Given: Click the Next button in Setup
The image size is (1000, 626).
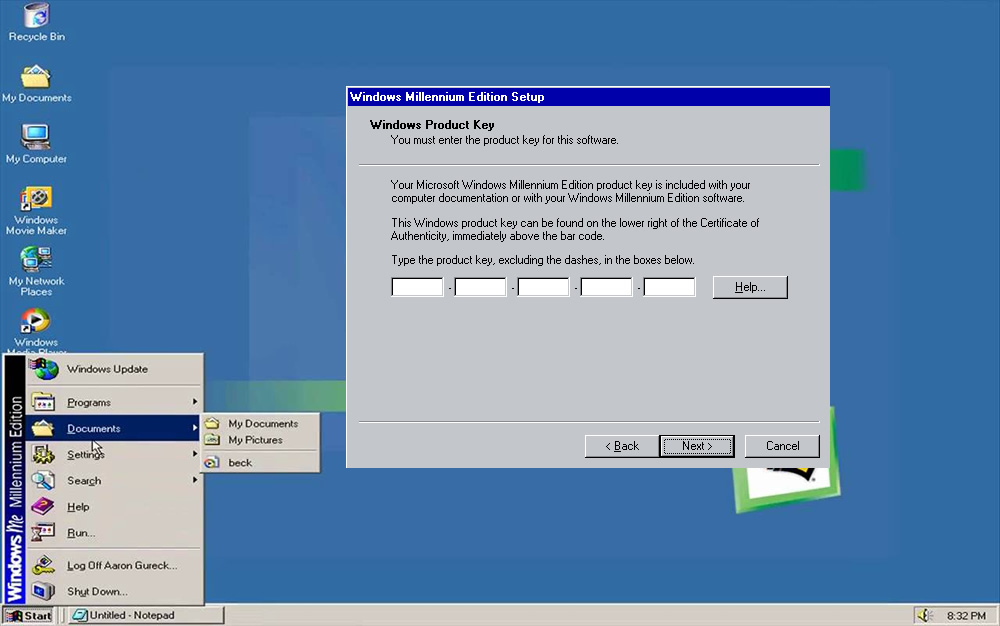Looking at the screenshot, I should pos(697,446).
